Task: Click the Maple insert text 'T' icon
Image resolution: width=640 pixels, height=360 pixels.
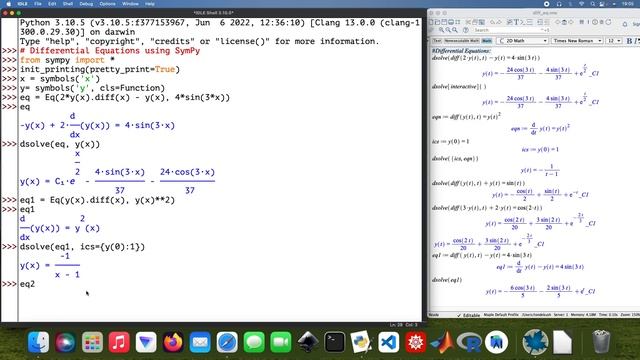Action: coord(516,22)
